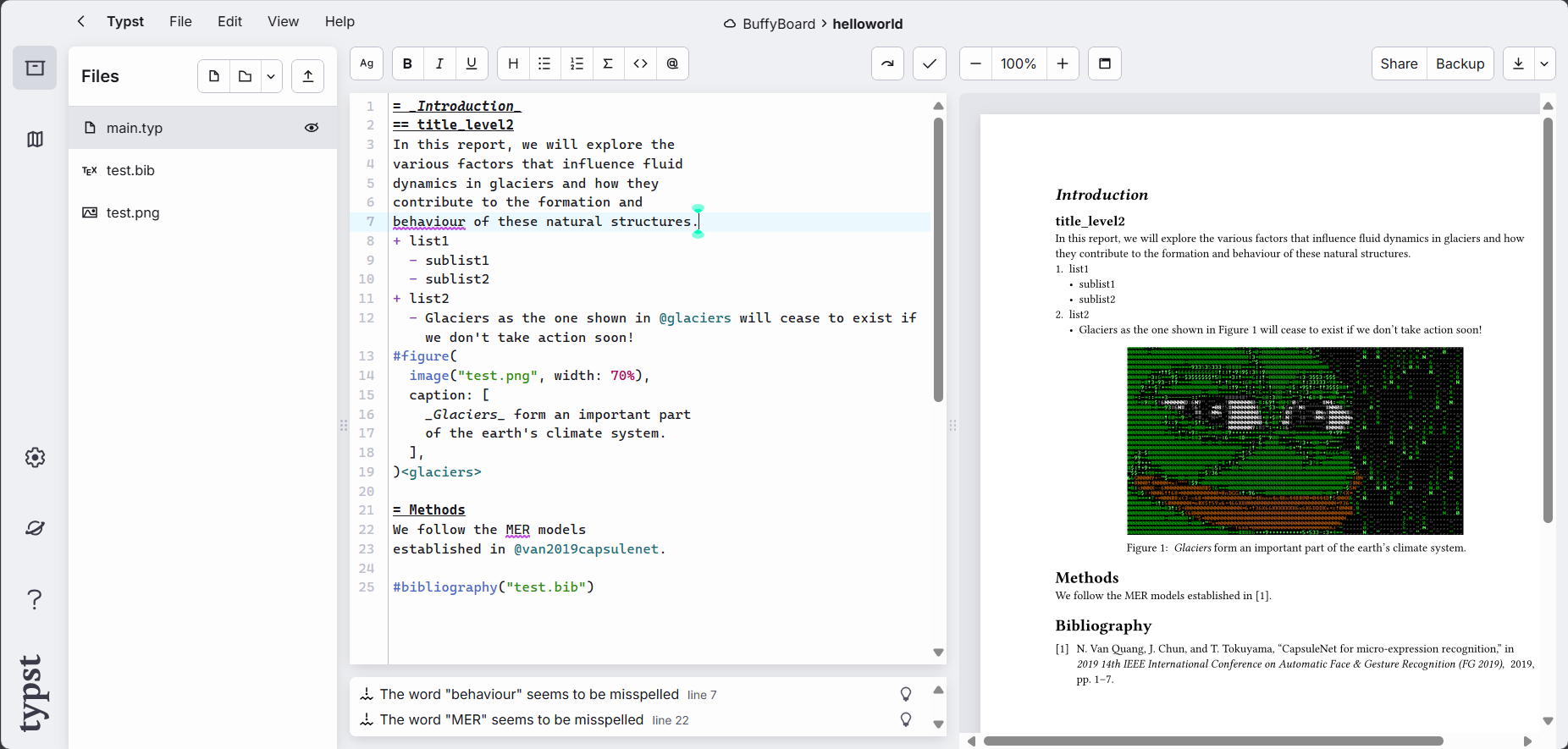Open test.bib in file list
This screenshot has height=749, width=1568.
(x=202, y=170)
